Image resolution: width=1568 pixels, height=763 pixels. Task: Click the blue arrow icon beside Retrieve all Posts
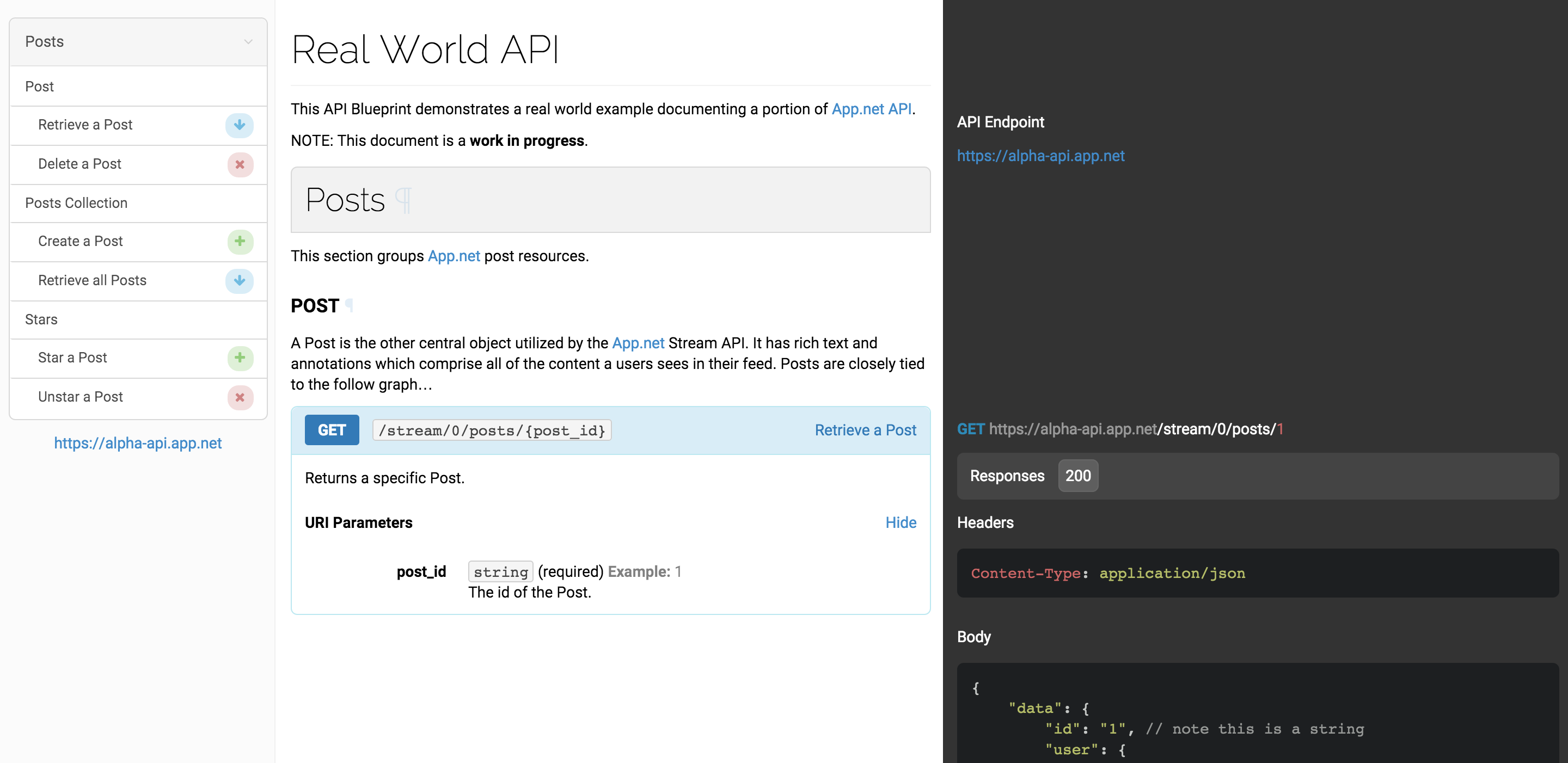(240, 280)
